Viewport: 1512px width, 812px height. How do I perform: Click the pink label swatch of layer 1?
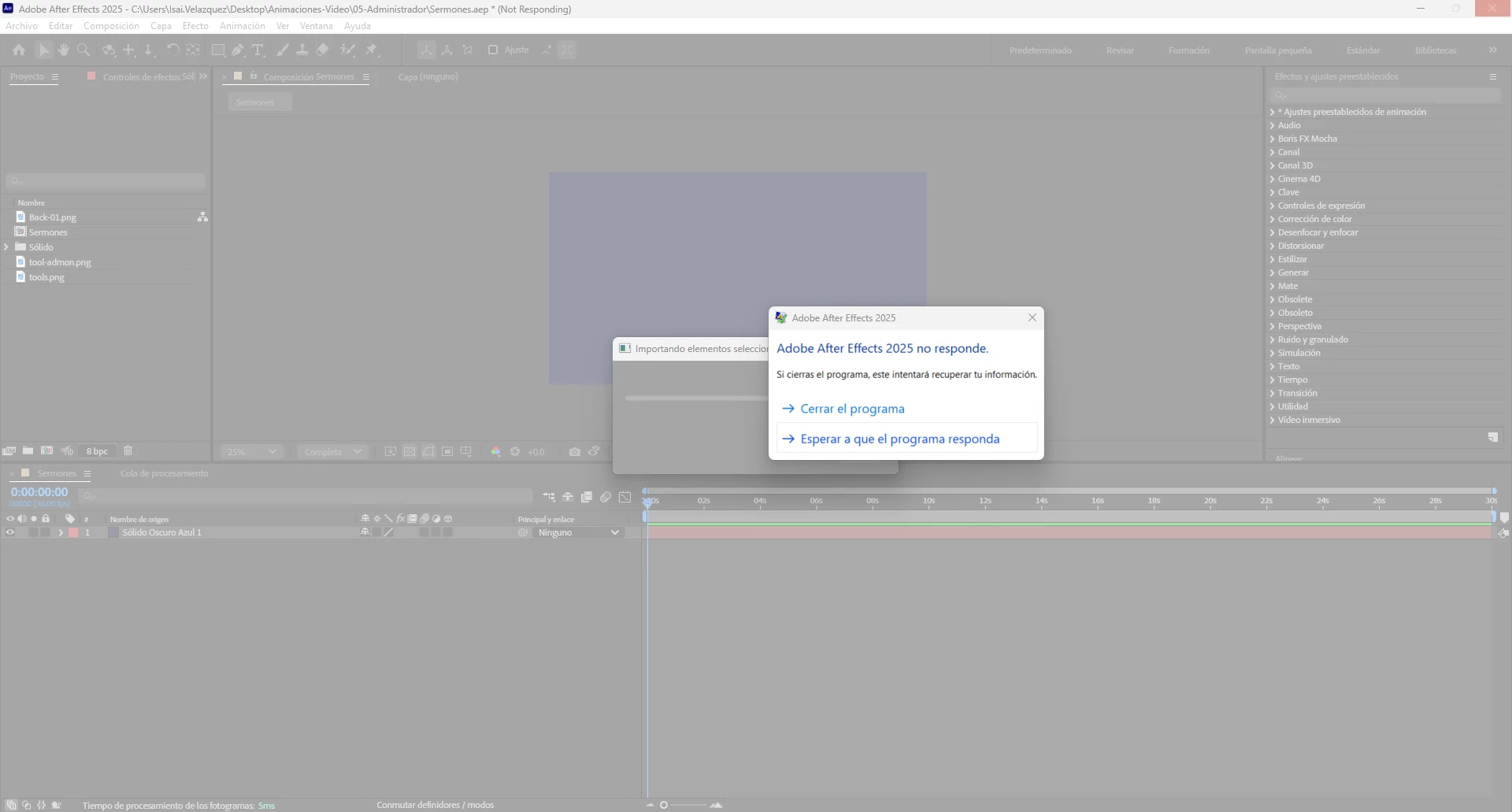pos(73,533)
